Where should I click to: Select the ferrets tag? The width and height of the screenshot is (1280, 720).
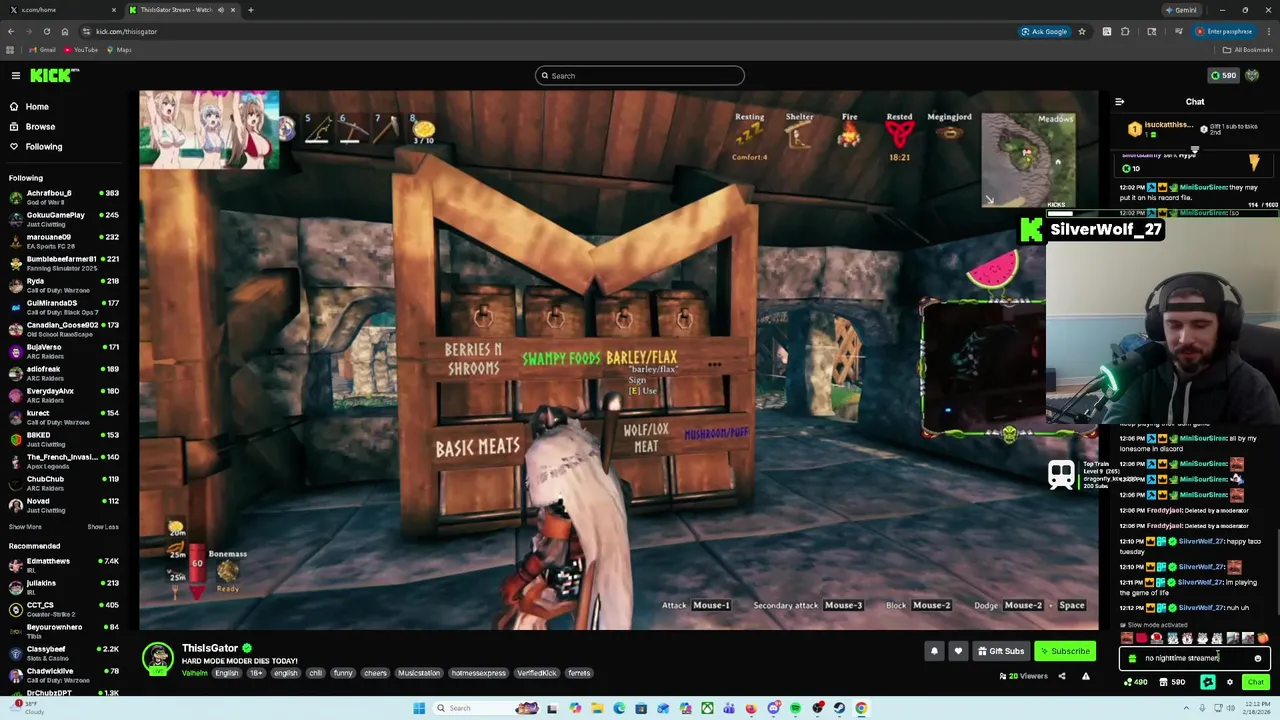tap(579, 673)
